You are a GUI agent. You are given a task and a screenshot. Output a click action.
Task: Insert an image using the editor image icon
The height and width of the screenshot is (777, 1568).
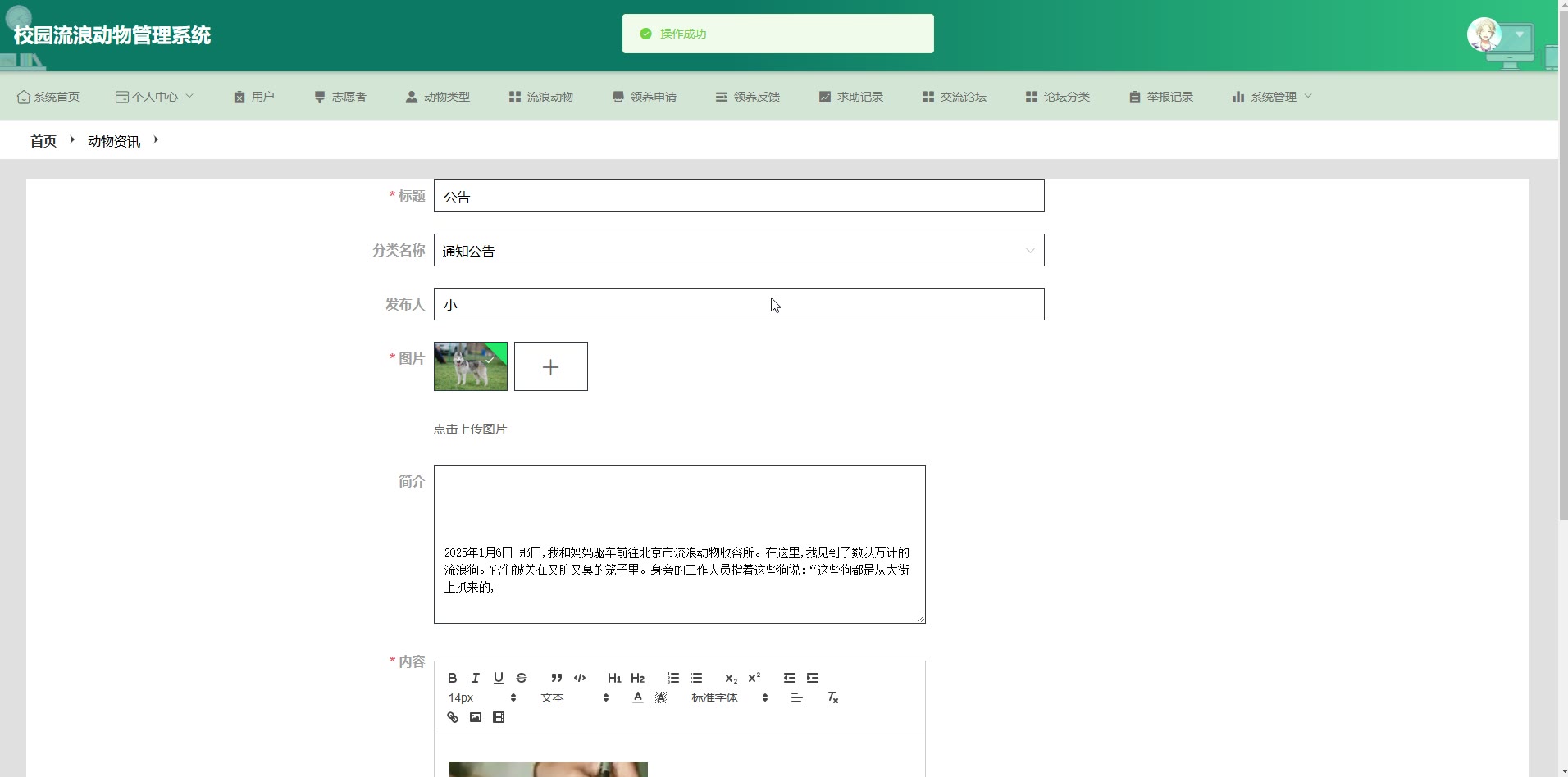coord(475,717)
